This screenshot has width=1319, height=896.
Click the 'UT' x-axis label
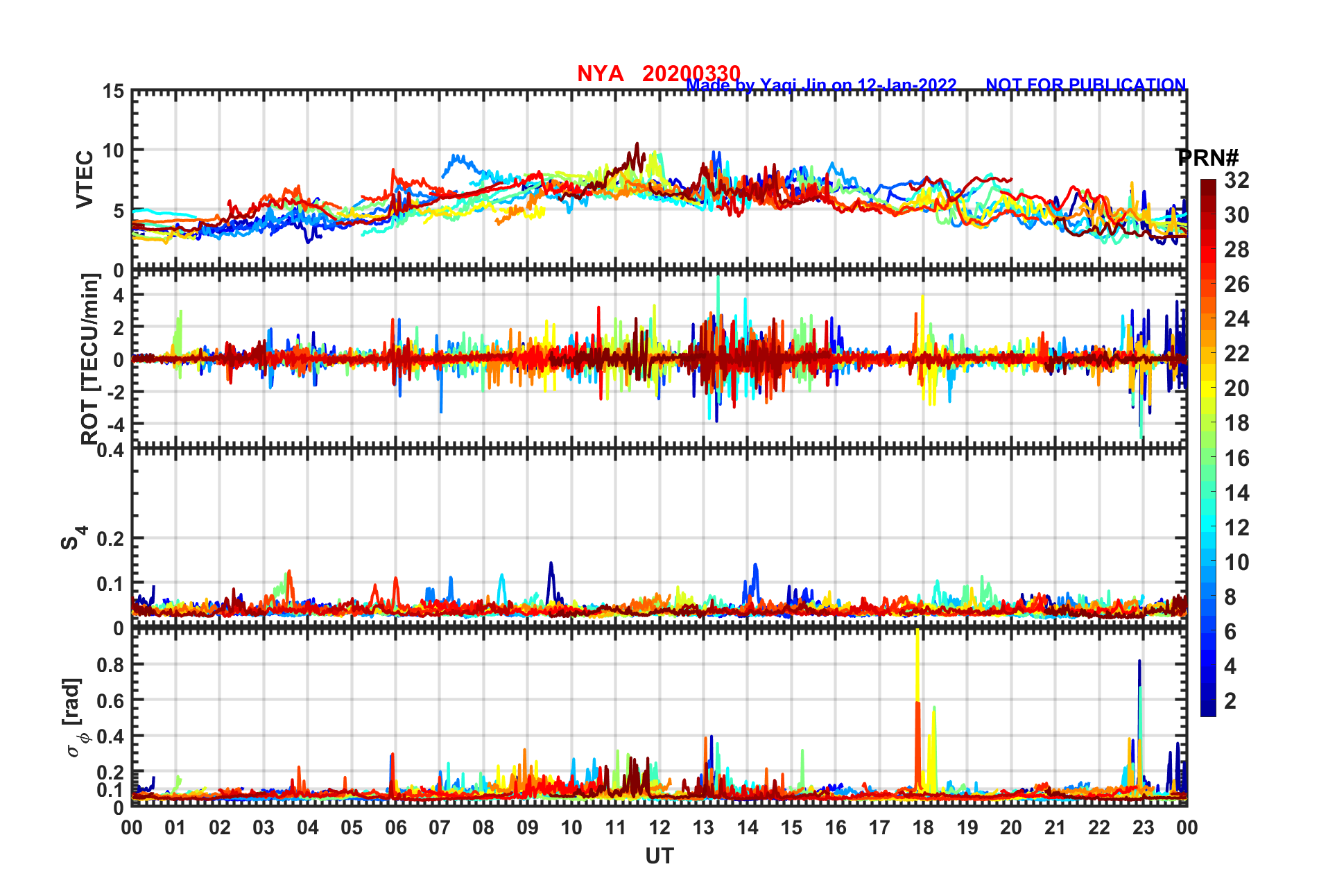(x=659, y=856)
